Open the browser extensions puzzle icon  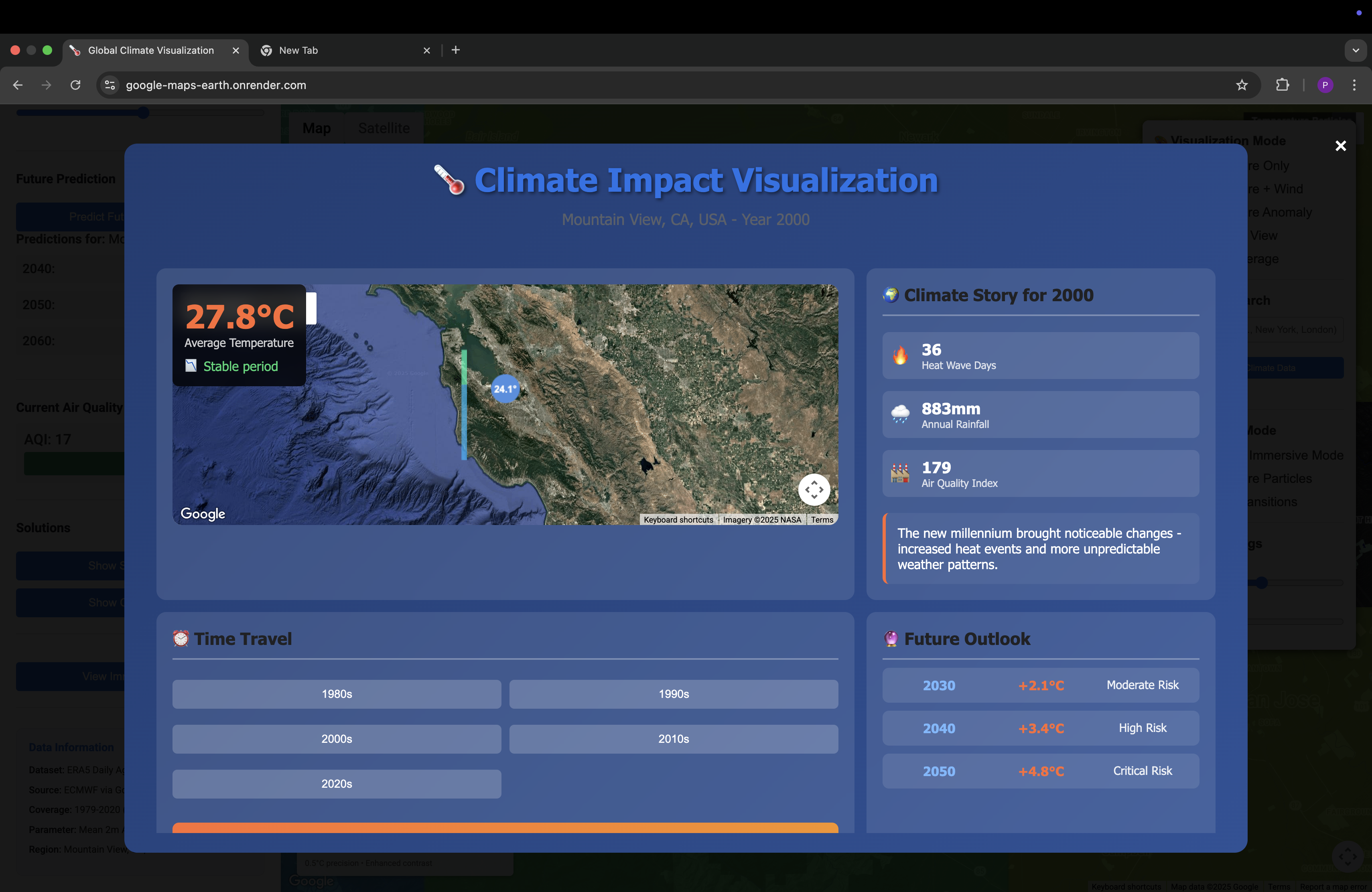(1282, 85)
